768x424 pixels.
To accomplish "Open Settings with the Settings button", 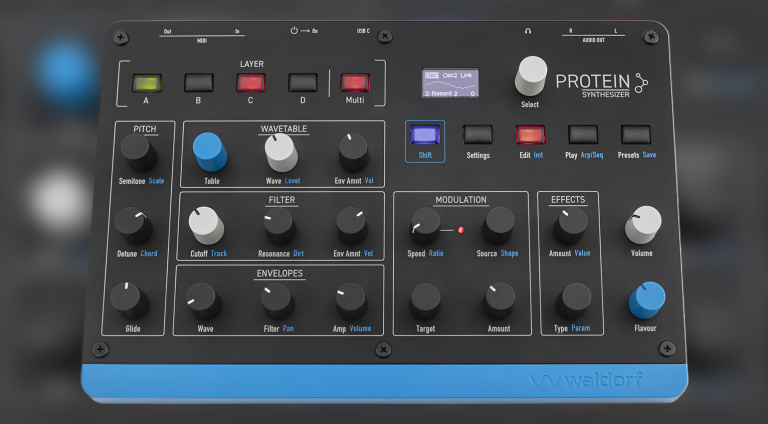I will click(478, 135).
